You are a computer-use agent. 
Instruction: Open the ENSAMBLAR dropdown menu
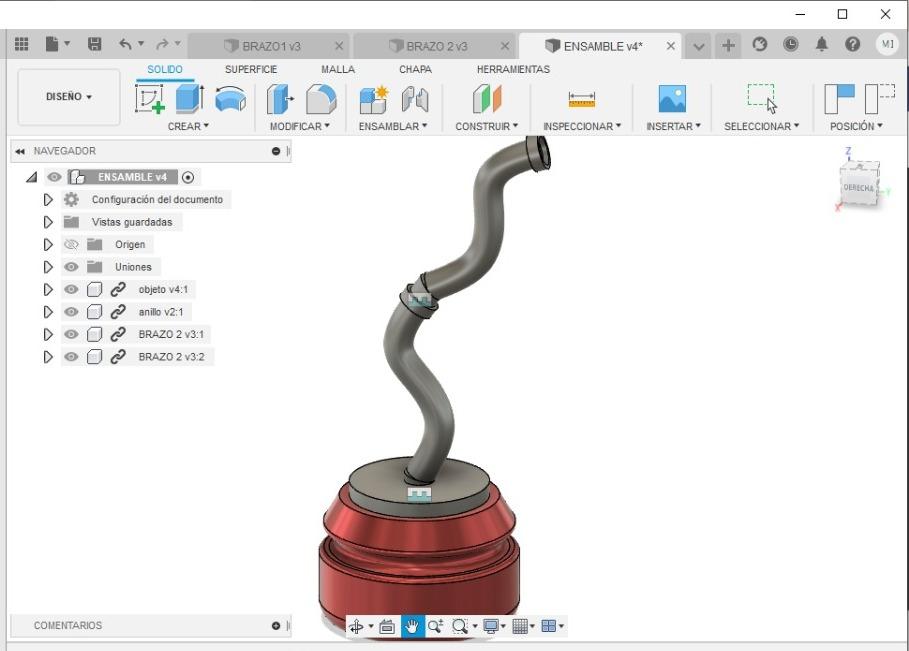393,126
